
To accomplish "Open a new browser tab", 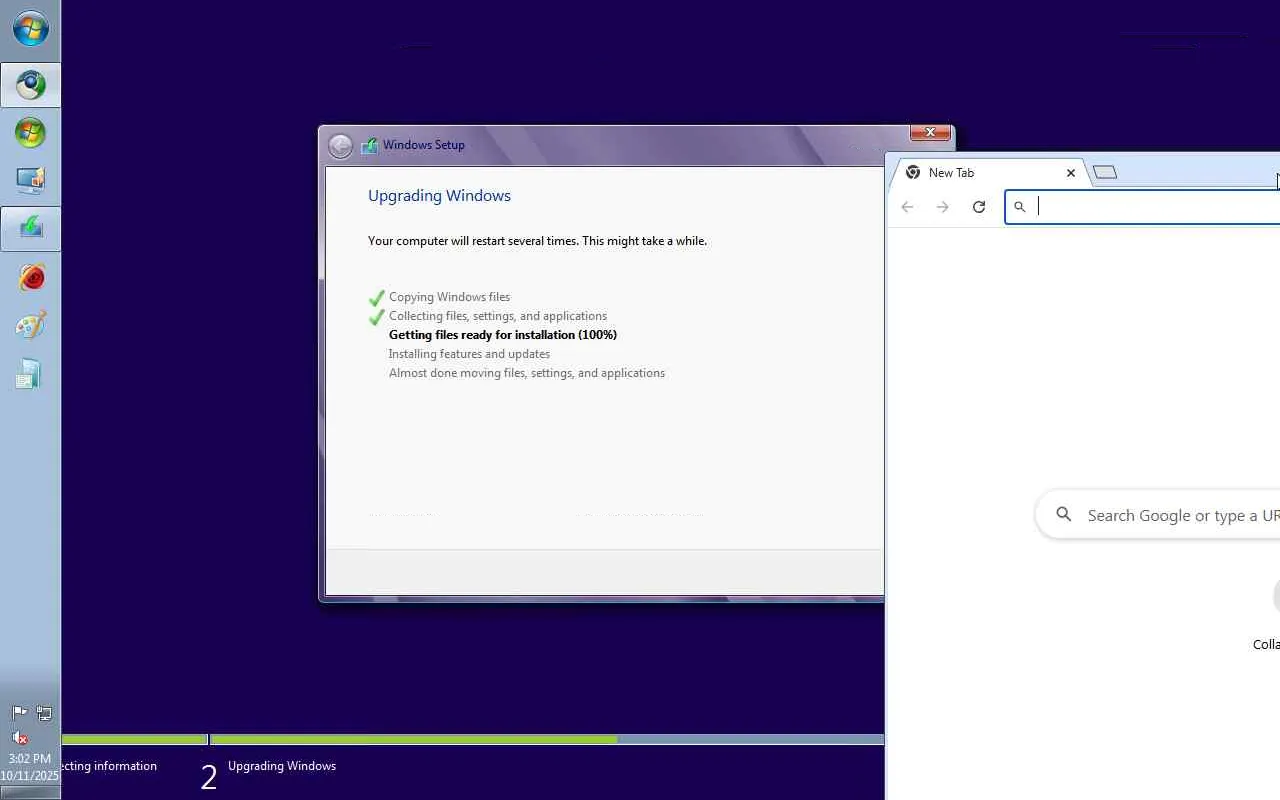I will click(1105, 172).
